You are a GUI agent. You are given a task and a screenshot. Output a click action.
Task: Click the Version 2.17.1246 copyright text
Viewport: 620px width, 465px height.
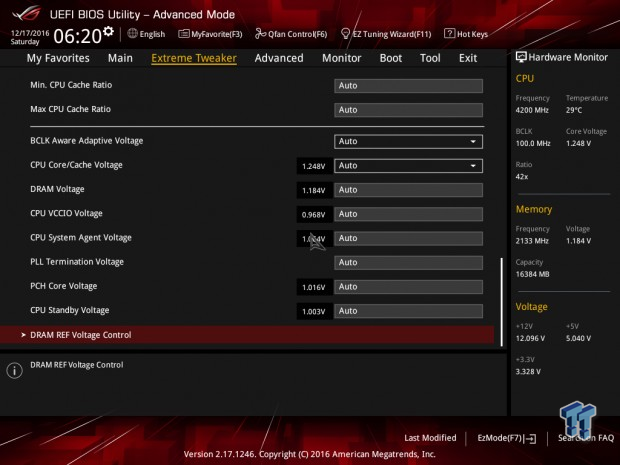coord(310,454)
